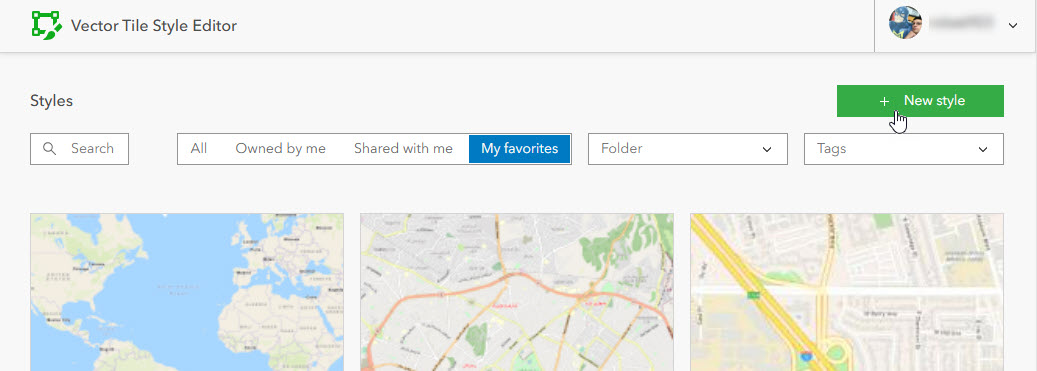Open the Tags dropdown text area
The image size is (1037, 371).
point(903,149)
